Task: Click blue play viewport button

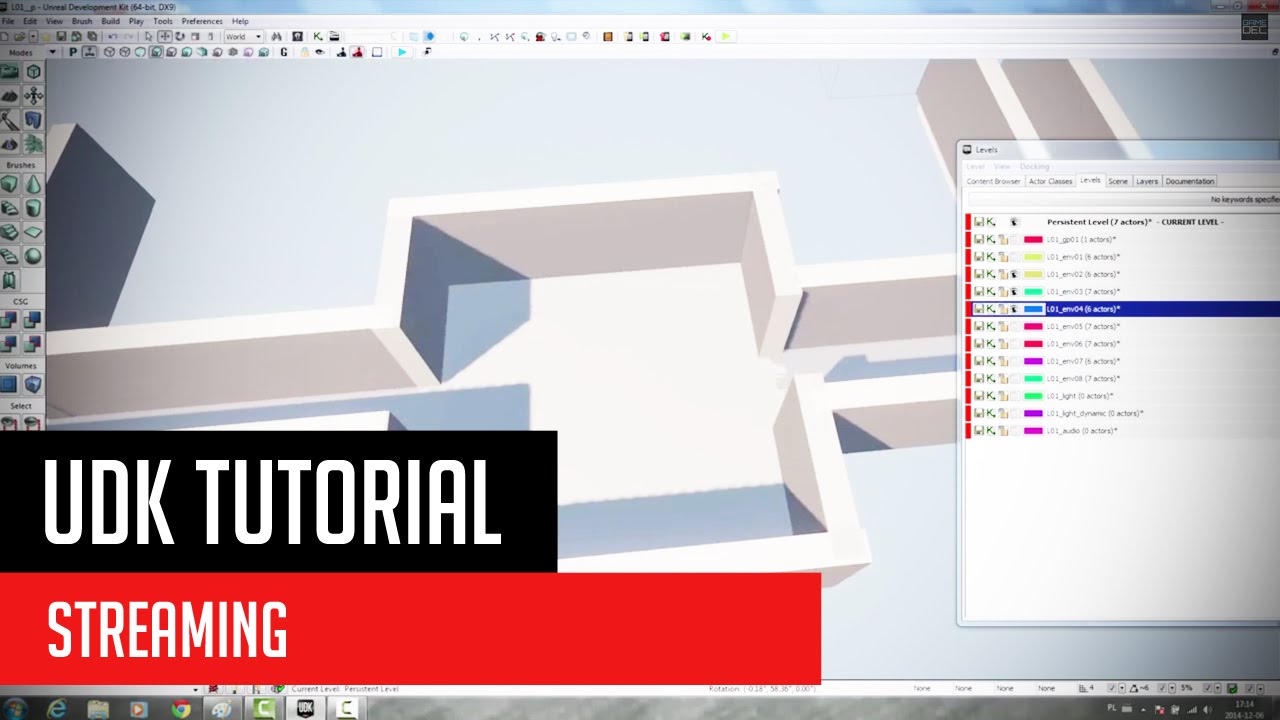Action: [401, 52]
